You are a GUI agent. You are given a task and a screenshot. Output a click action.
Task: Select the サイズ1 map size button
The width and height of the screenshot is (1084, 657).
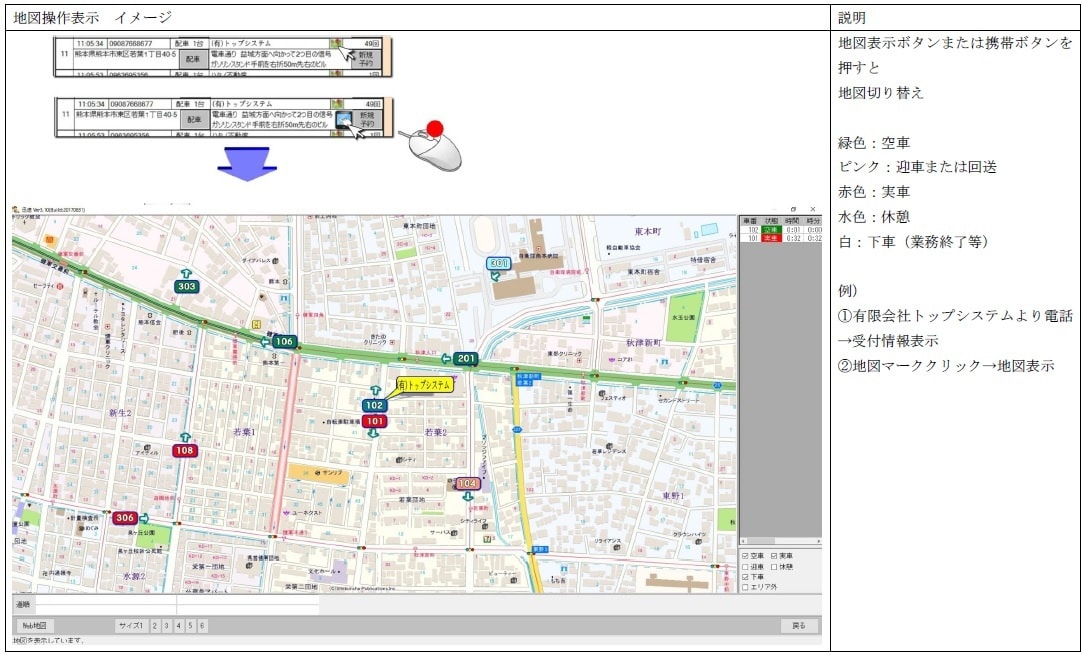(130, 626)
